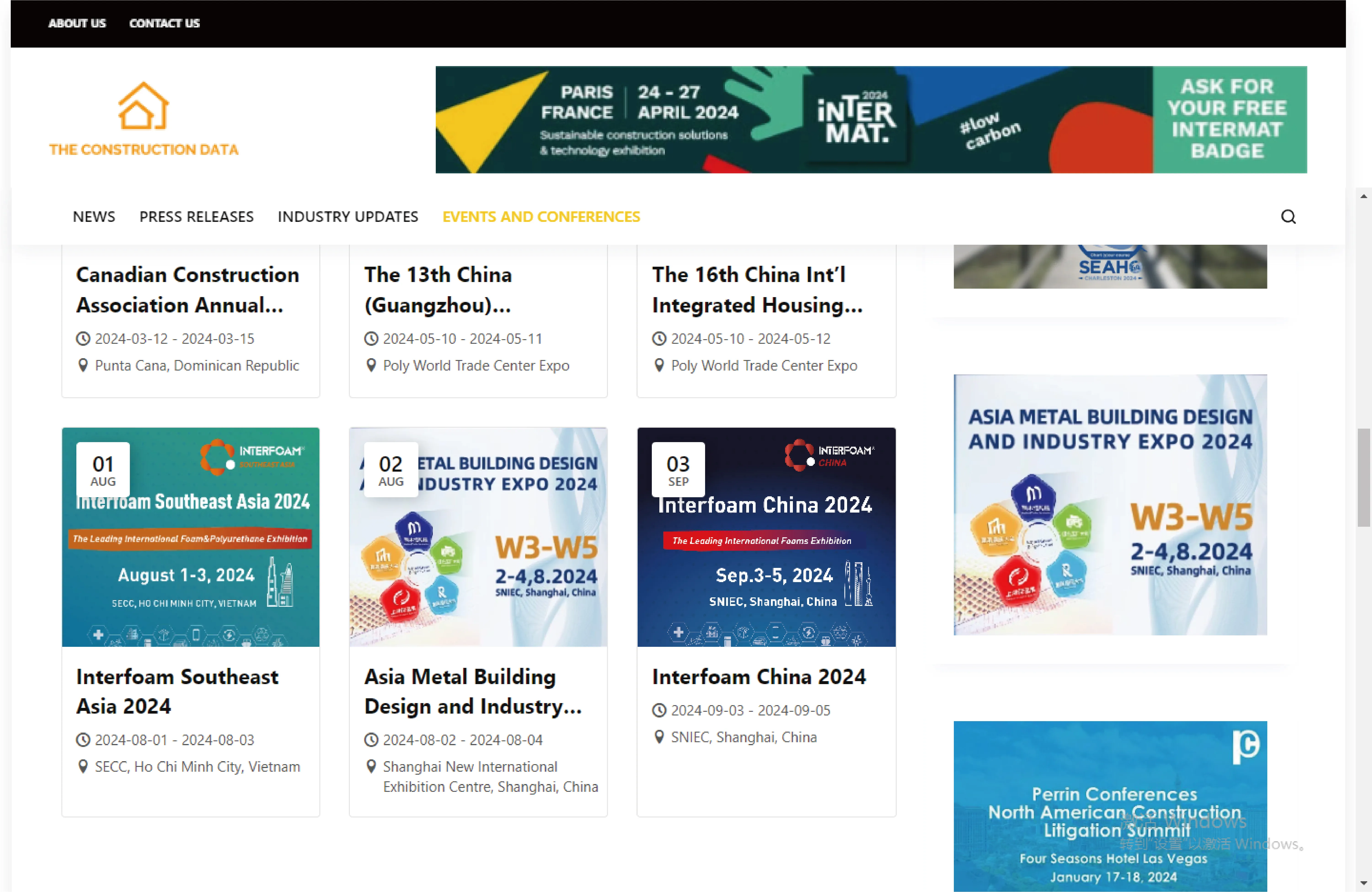Open The 16th China Int'l Integrated Housing event
Viewport: 1372px width, 892px height.
click(757, 290)
